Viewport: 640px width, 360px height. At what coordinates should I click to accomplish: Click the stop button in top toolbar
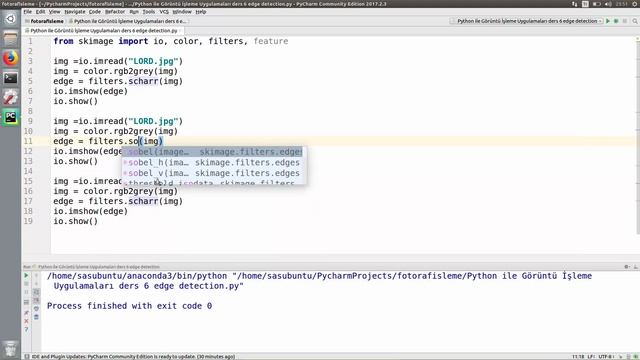click(x=625, y=21)
